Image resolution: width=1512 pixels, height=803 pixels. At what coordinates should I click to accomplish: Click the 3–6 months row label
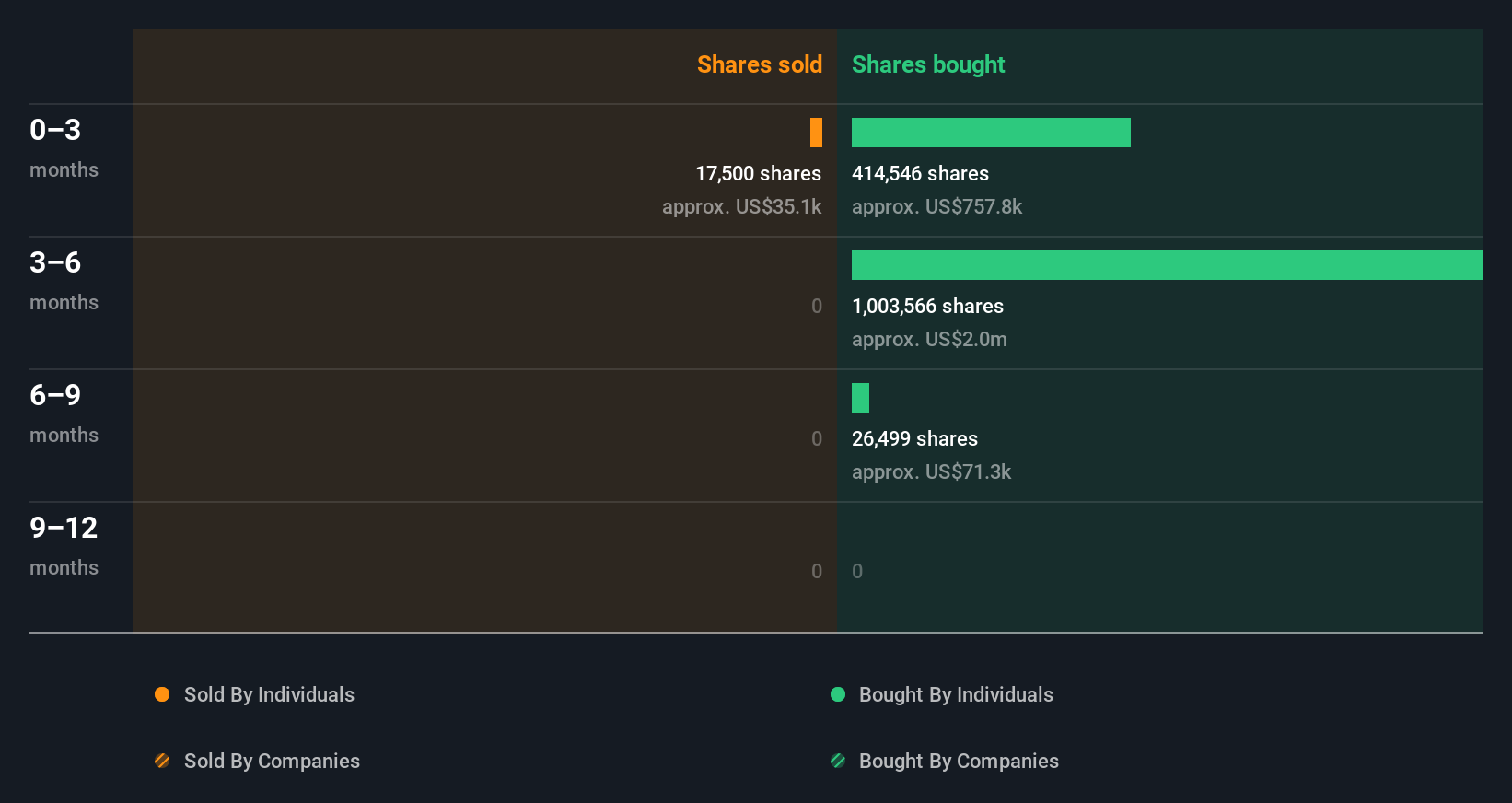pyautogui.click(x=64, y=280)
